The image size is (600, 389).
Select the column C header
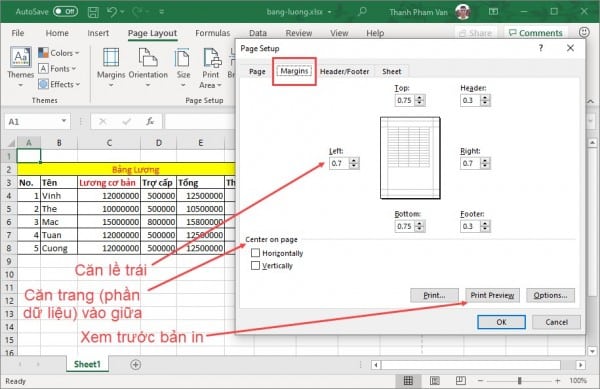(109, 143)
